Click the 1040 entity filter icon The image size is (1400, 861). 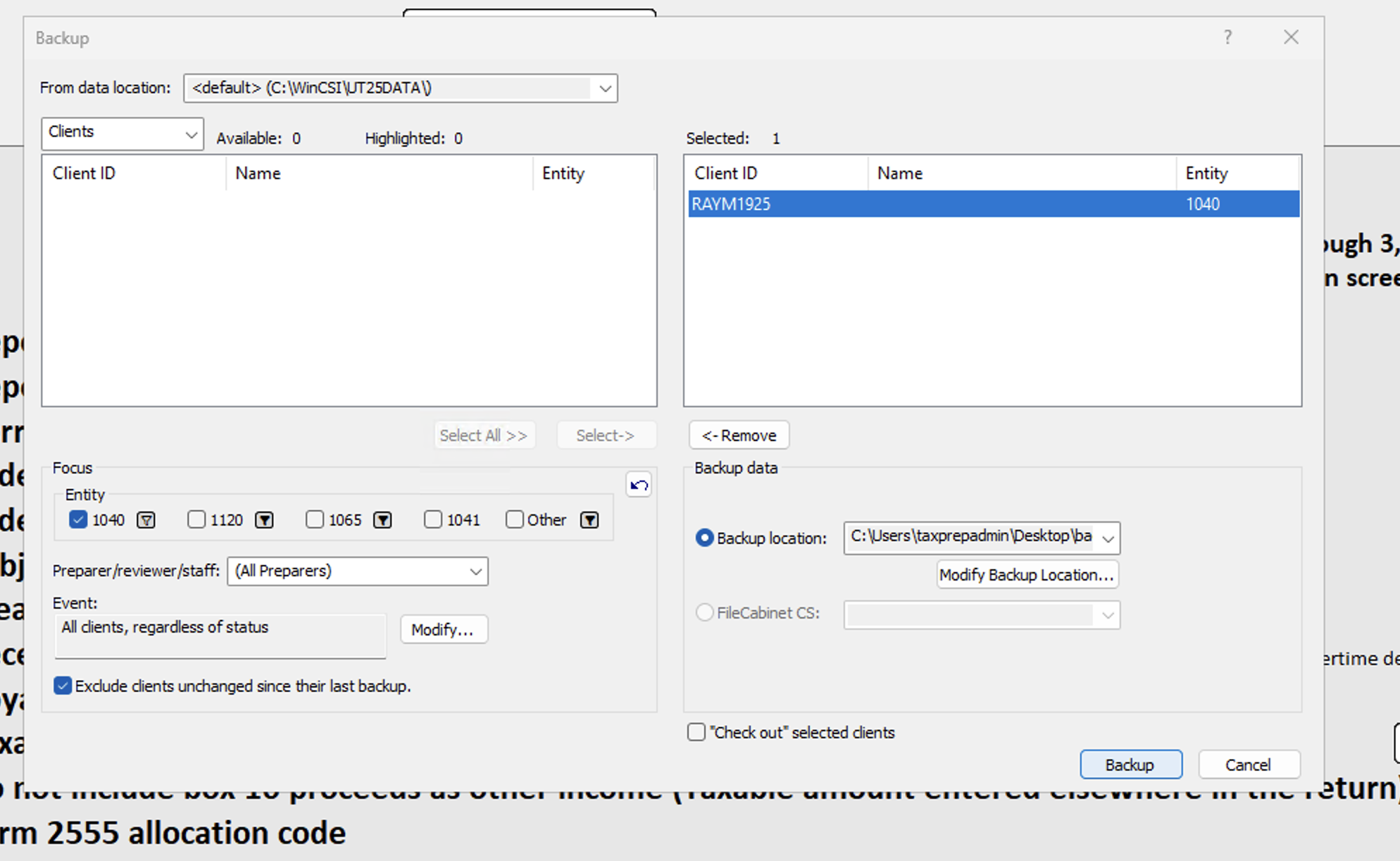146,520
